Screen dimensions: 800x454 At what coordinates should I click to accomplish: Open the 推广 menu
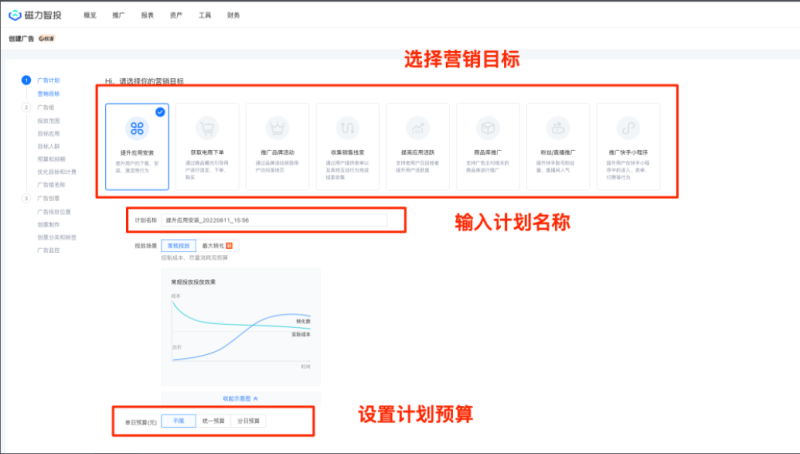coord(118,15)
